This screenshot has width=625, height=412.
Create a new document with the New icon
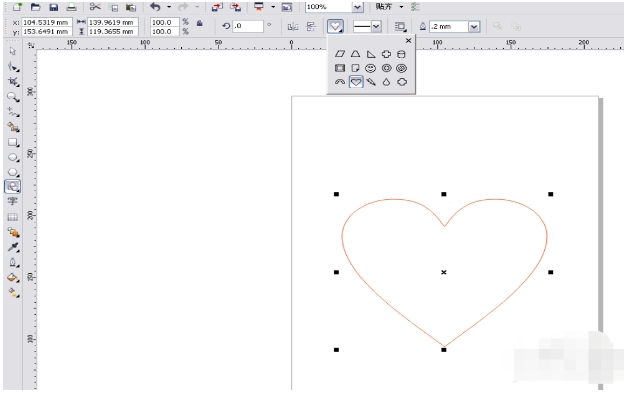click(x=18, y=7)
